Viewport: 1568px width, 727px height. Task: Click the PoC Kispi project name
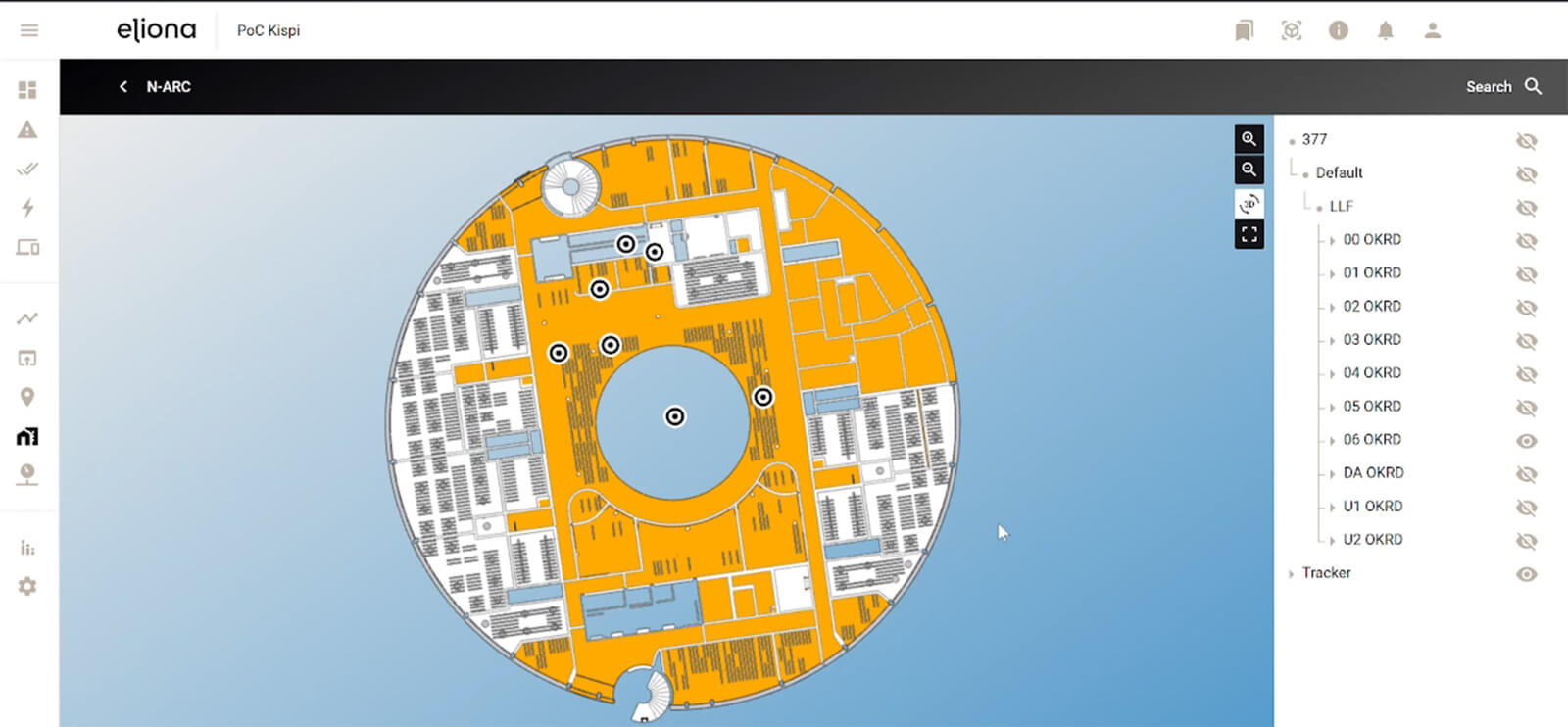[x=269, y=30]
